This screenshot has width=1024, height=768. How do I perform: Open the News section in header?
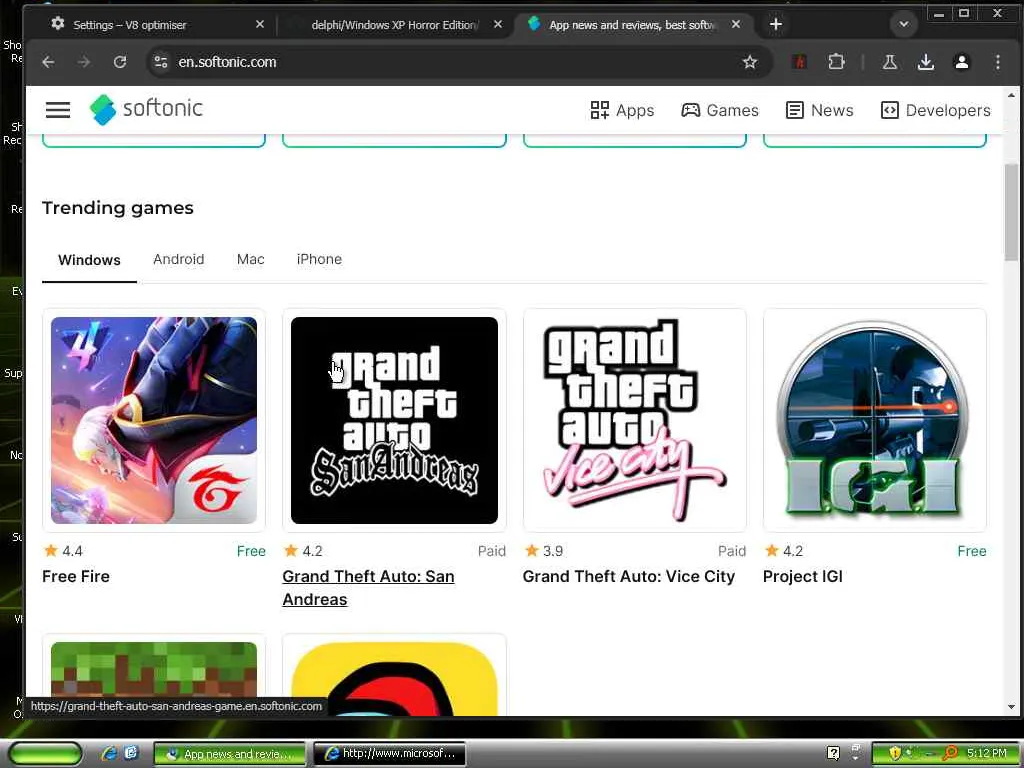point(820,110)
